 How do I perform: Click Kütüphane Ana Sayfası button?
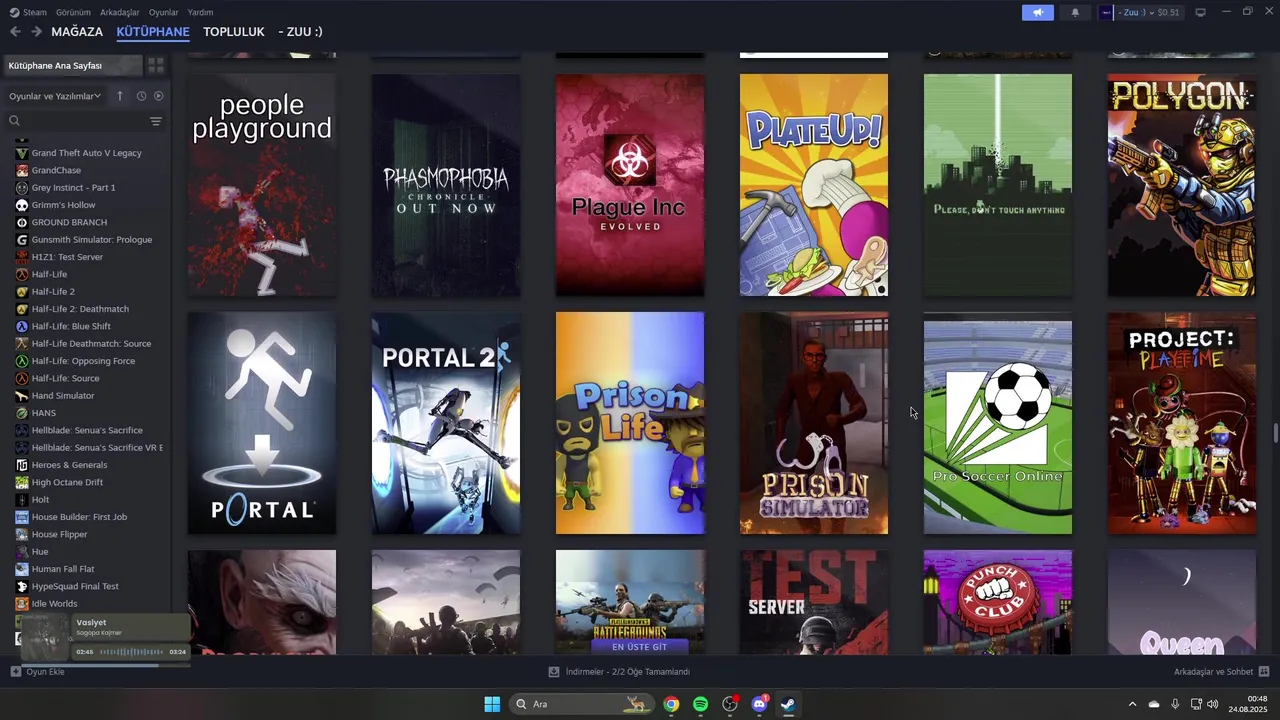[x=71, y=65]
